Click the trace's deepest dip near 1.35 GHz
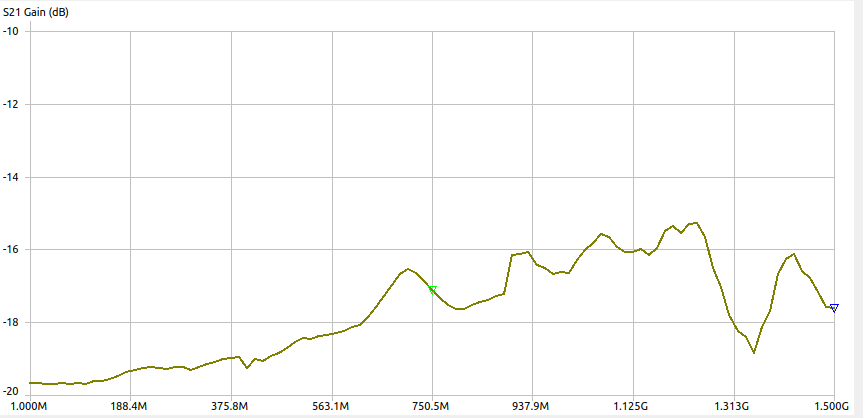The height and width of the screenshot is (418, 863). coord(754,352)
